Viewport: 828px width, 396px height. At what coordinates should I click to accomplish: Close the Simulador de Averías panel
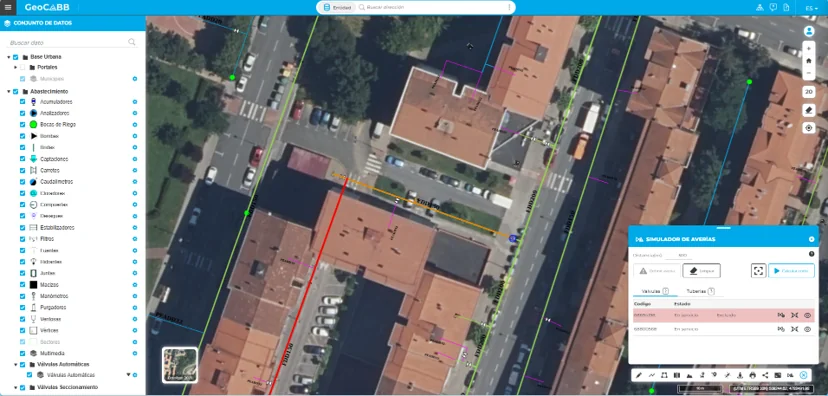(812, 239)
